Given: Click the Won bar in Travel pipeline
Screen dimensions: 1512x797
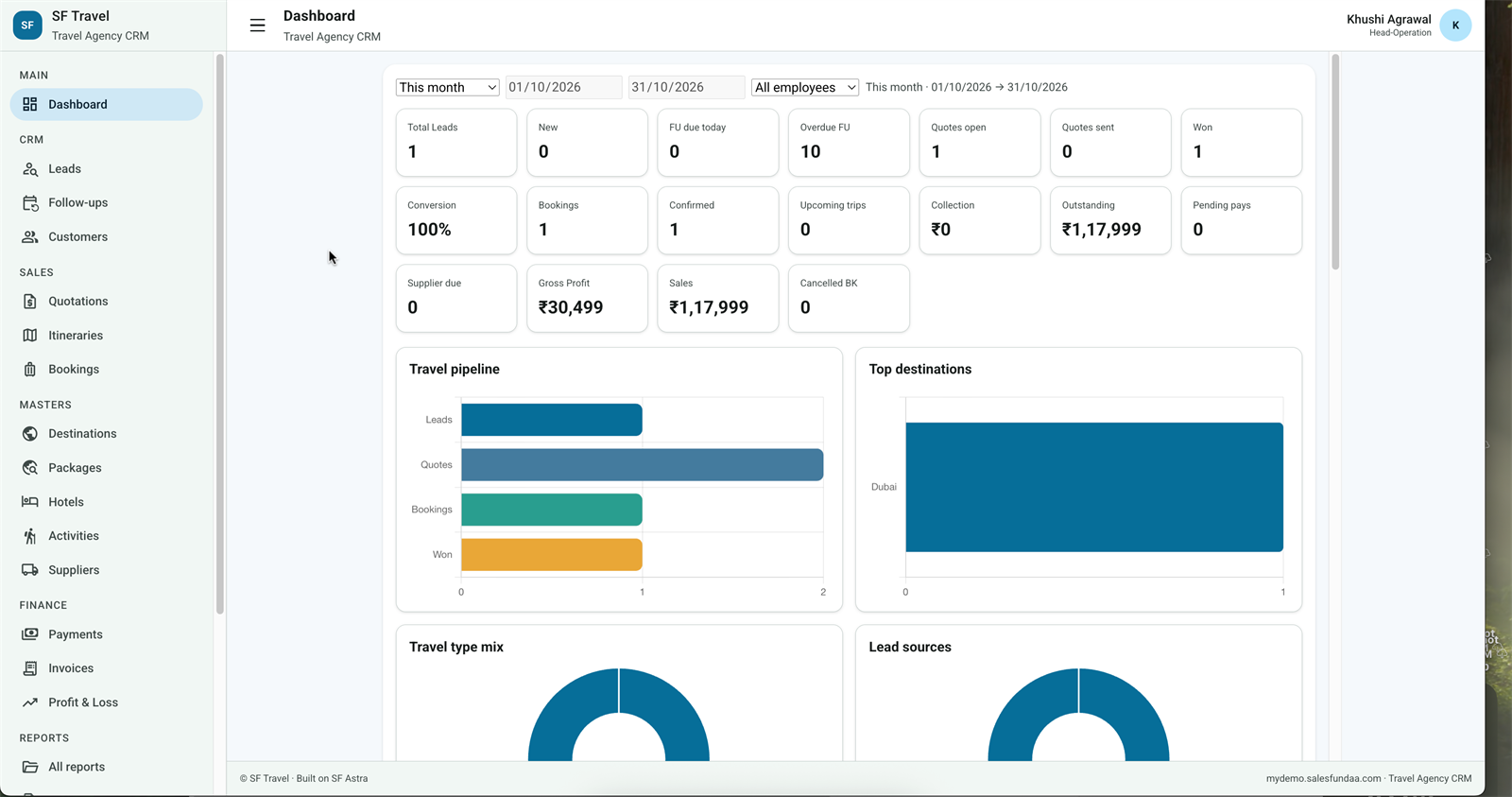Looking at the screenshot, I should pyautogui.click(x=552, y=555).
